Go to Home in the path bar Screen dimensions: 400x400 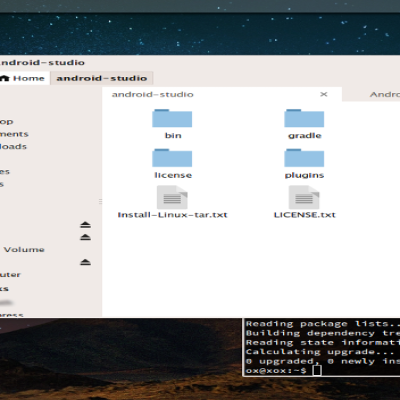(25, 78)
